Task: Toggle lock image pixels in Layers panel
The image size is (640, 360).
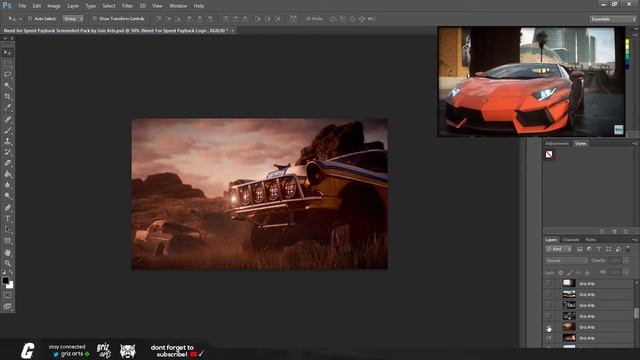Action: click(569, 272)
